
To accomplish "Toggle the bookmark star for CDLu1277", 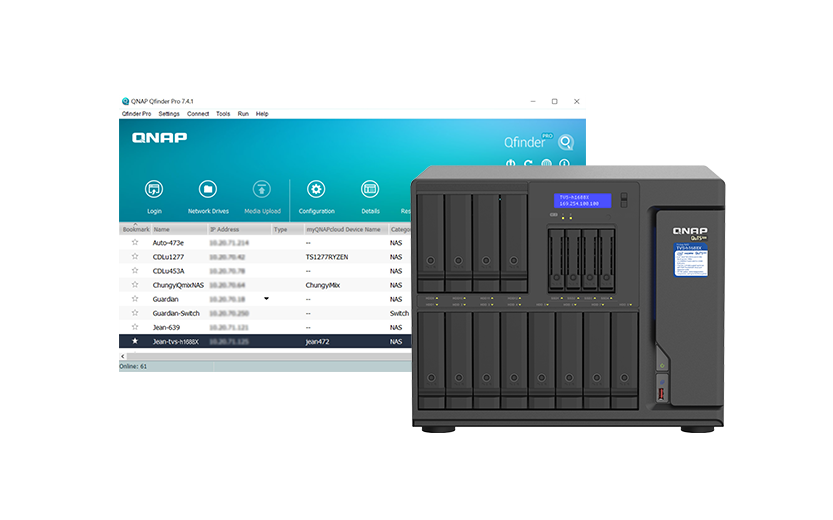I will (x=135, y=257).
